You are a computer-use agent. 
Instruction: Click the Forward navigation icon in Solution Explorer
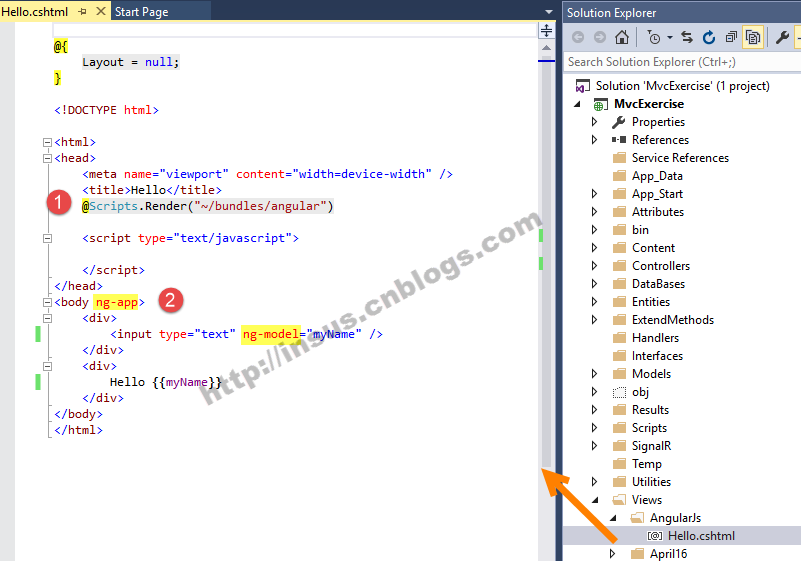[600, 37]
